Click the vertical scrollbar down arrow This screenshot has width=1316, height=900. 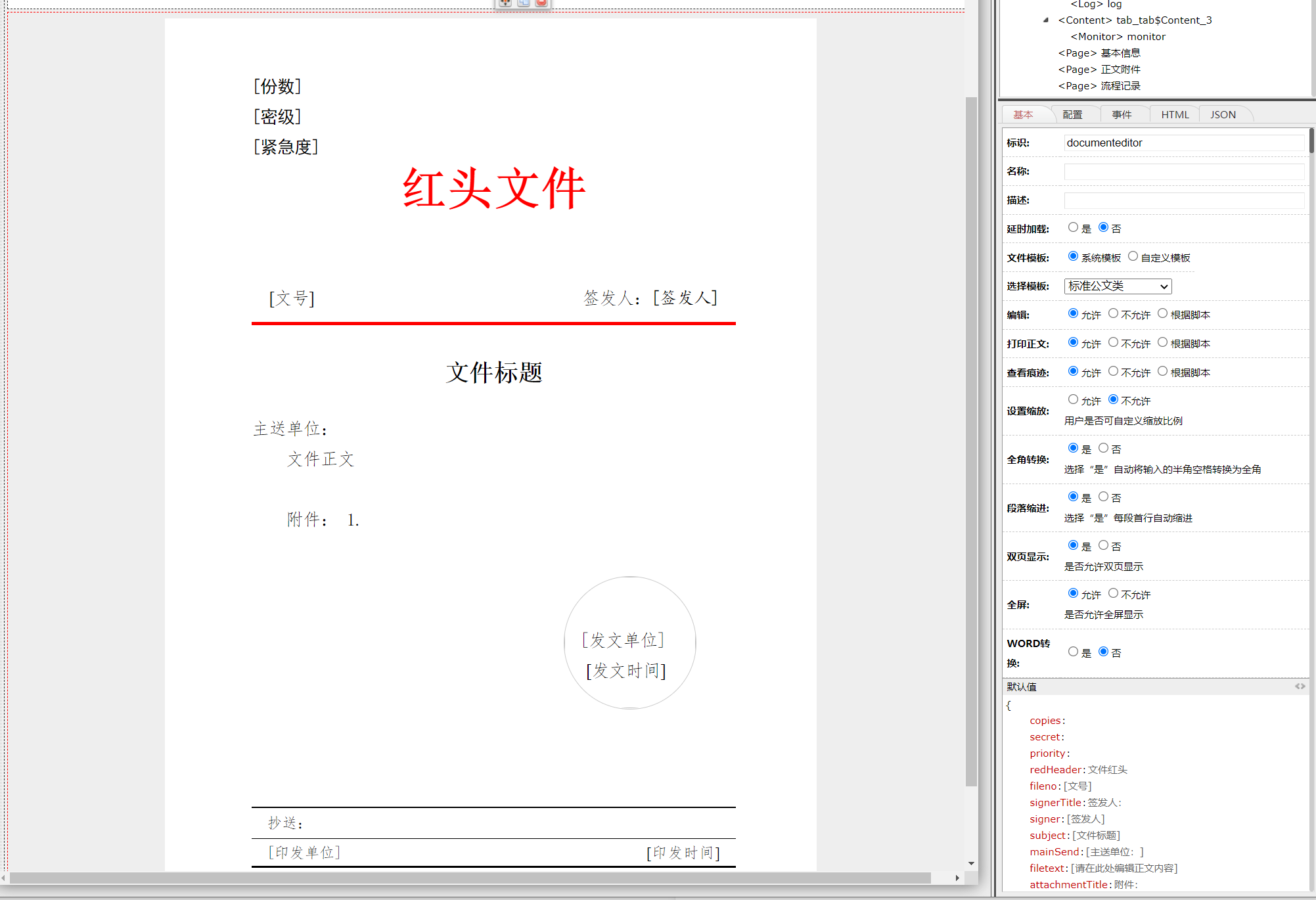click(971, 864)
